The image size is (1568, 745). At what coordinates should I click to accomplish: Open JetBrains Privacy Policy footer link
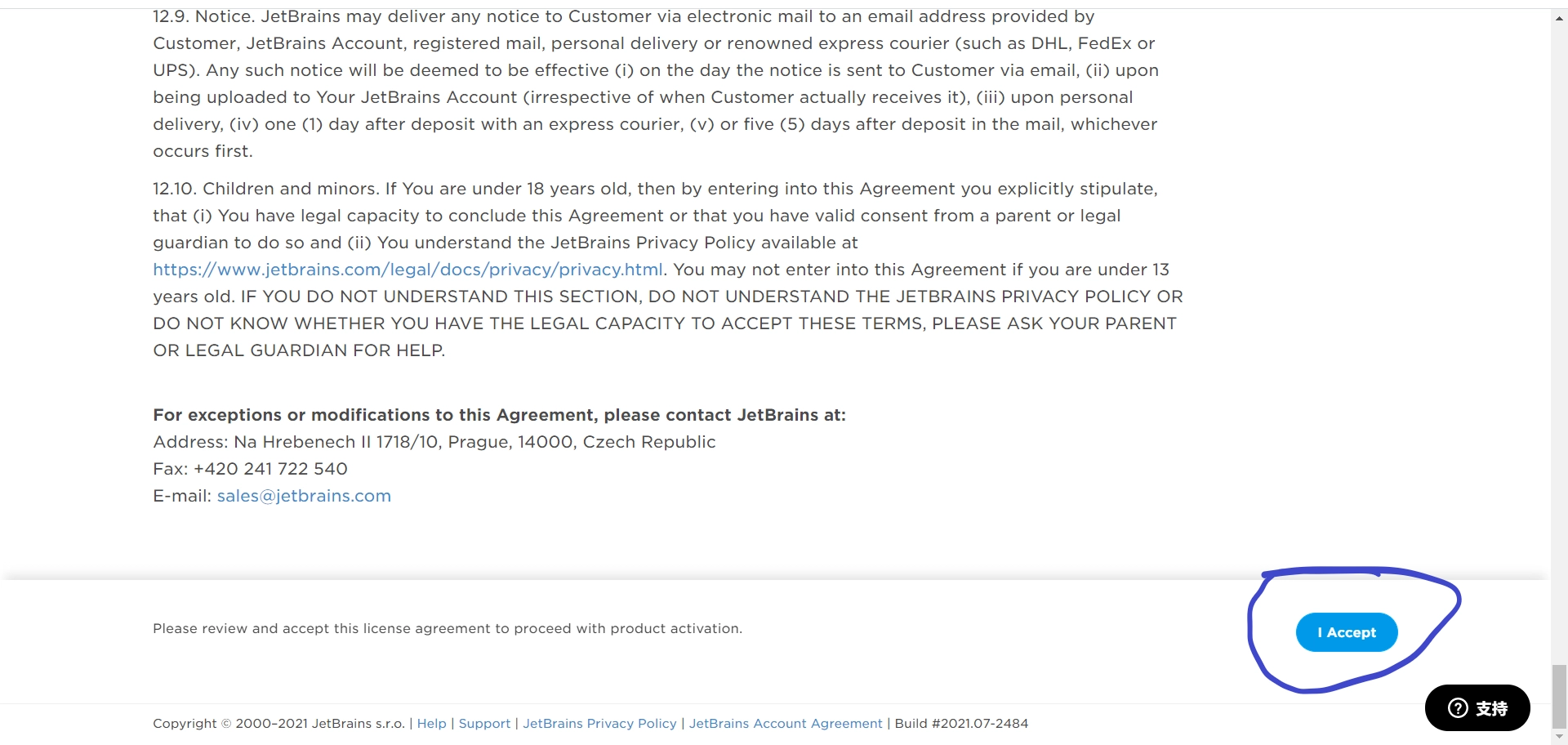coord(599,724)
